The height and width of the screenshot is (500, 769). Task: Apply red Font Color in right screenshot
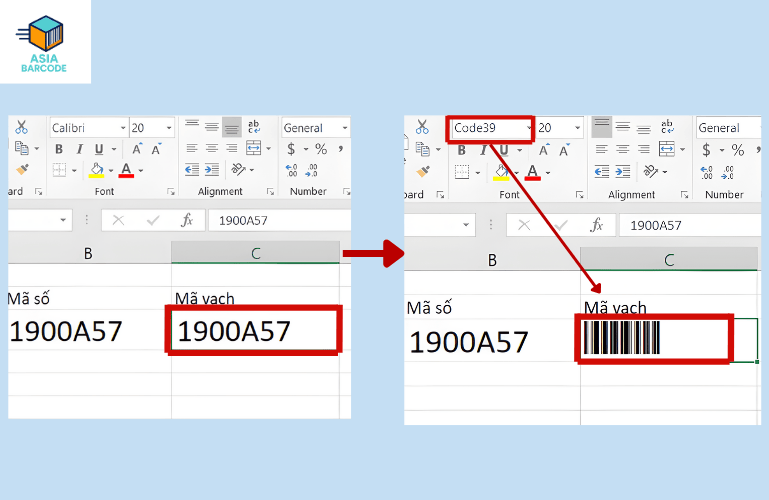click(533, 173)
